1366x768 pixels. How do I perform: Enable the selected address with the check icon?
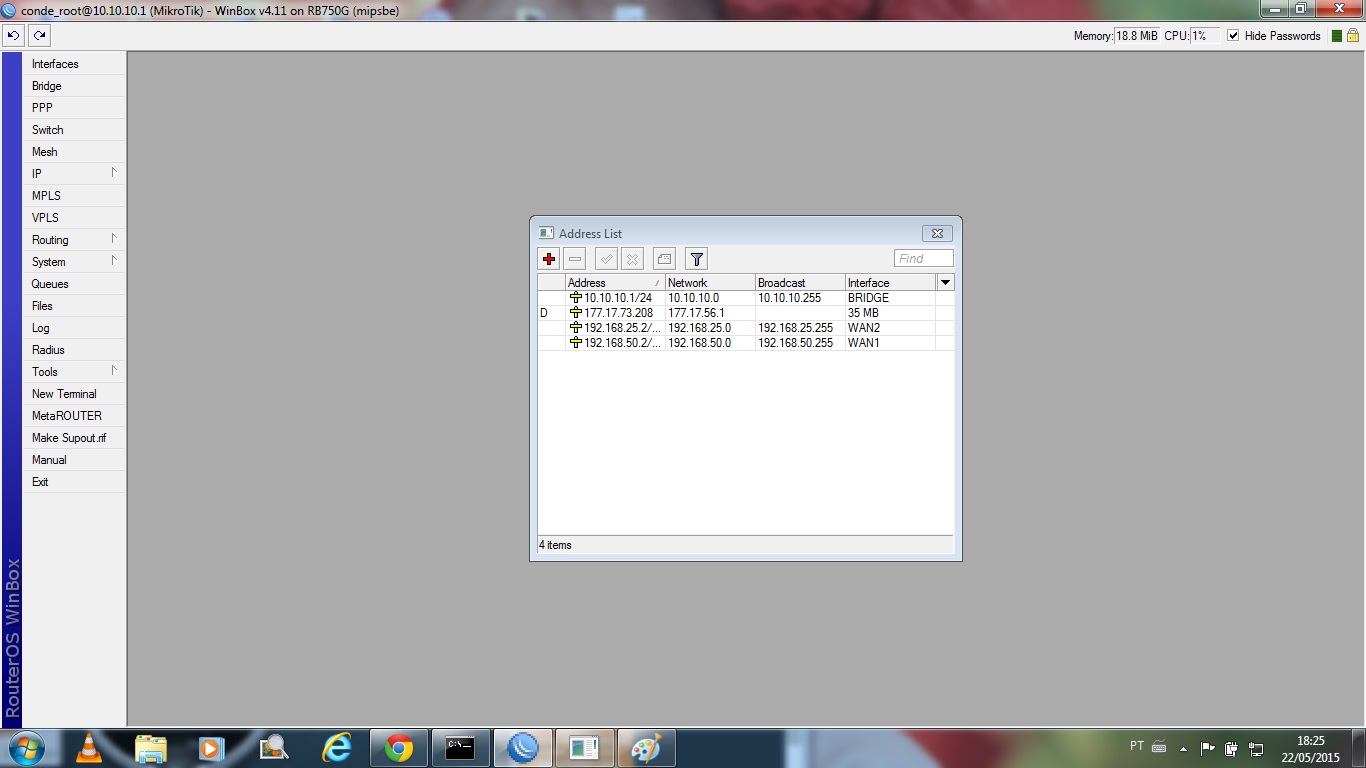pyautogui.click(x=606, y=259)
